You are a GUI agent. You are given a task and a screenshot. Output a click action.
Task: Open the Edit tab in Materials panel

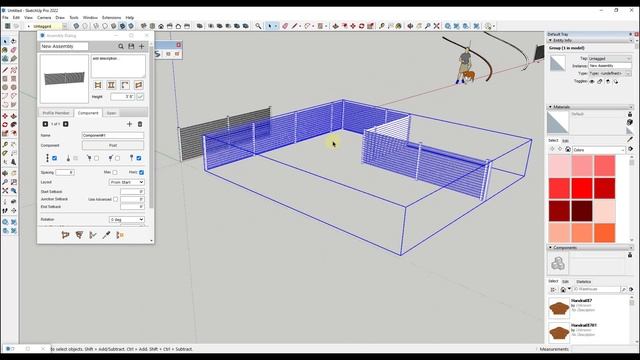(565, 141)
